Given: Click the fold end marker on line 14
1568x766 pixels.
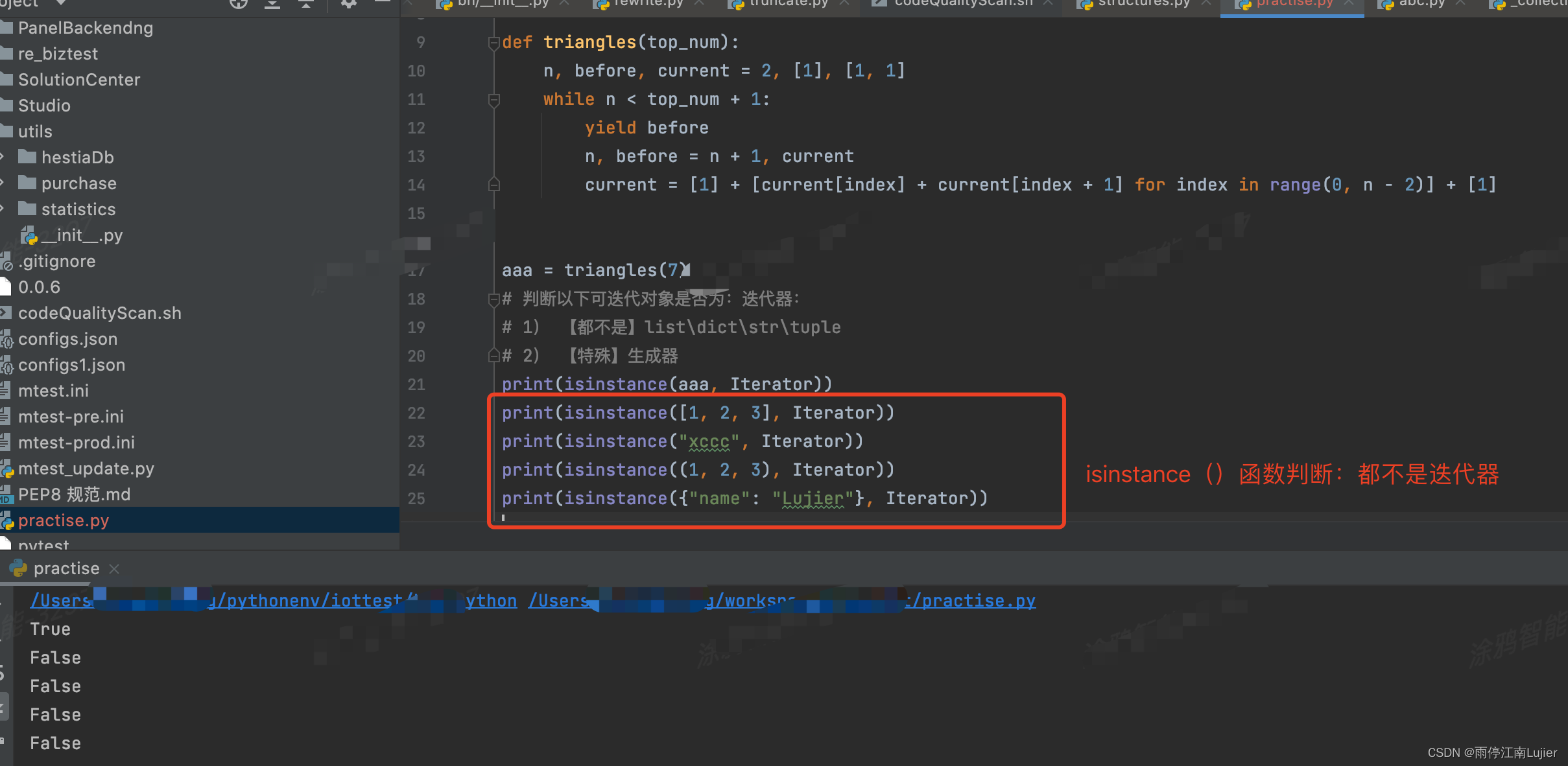Looking at the screenshot, I should [x=493, y=185].
